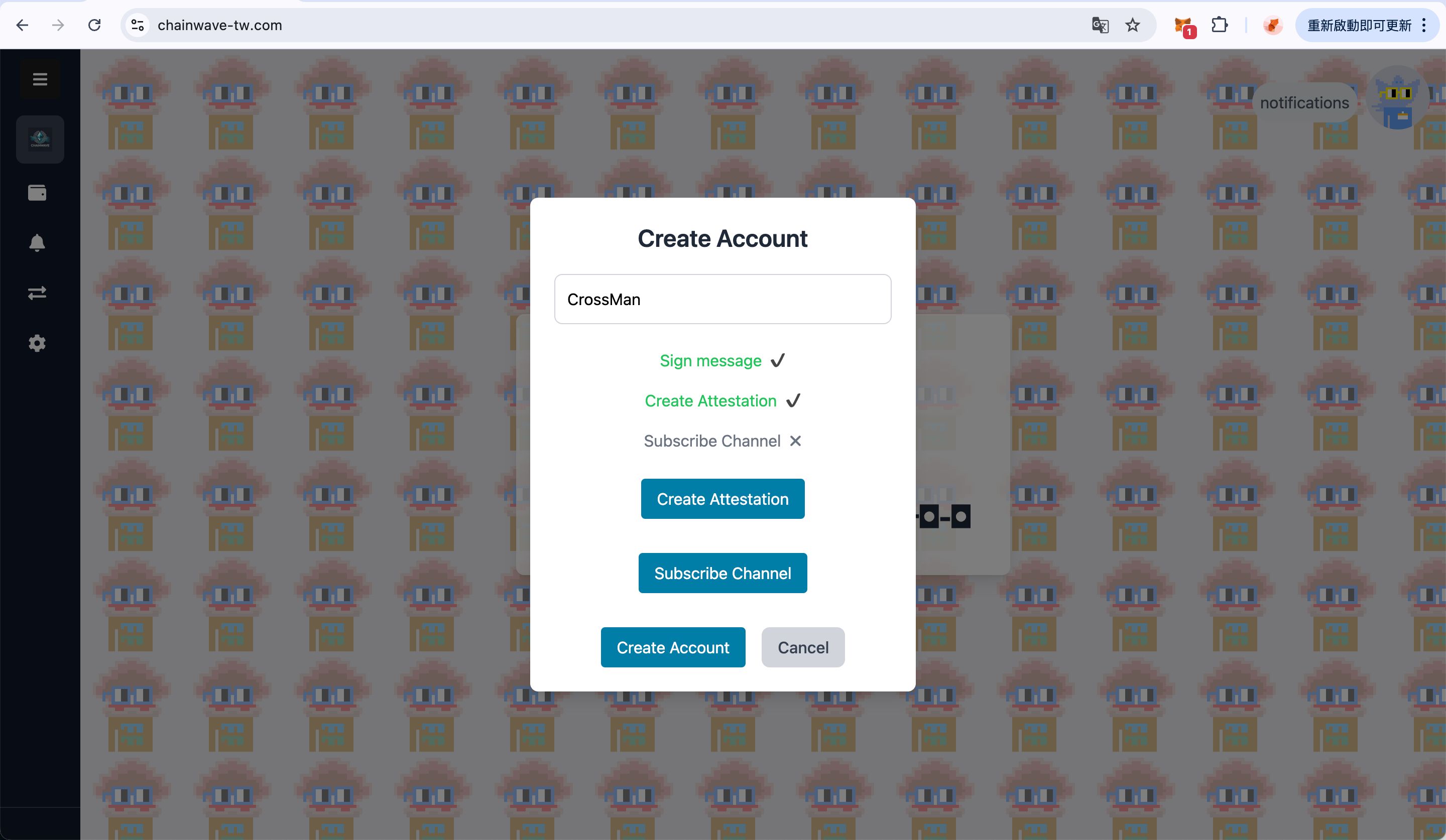
Task: Open the settings gear icon in sidebar
Action: 38,343
